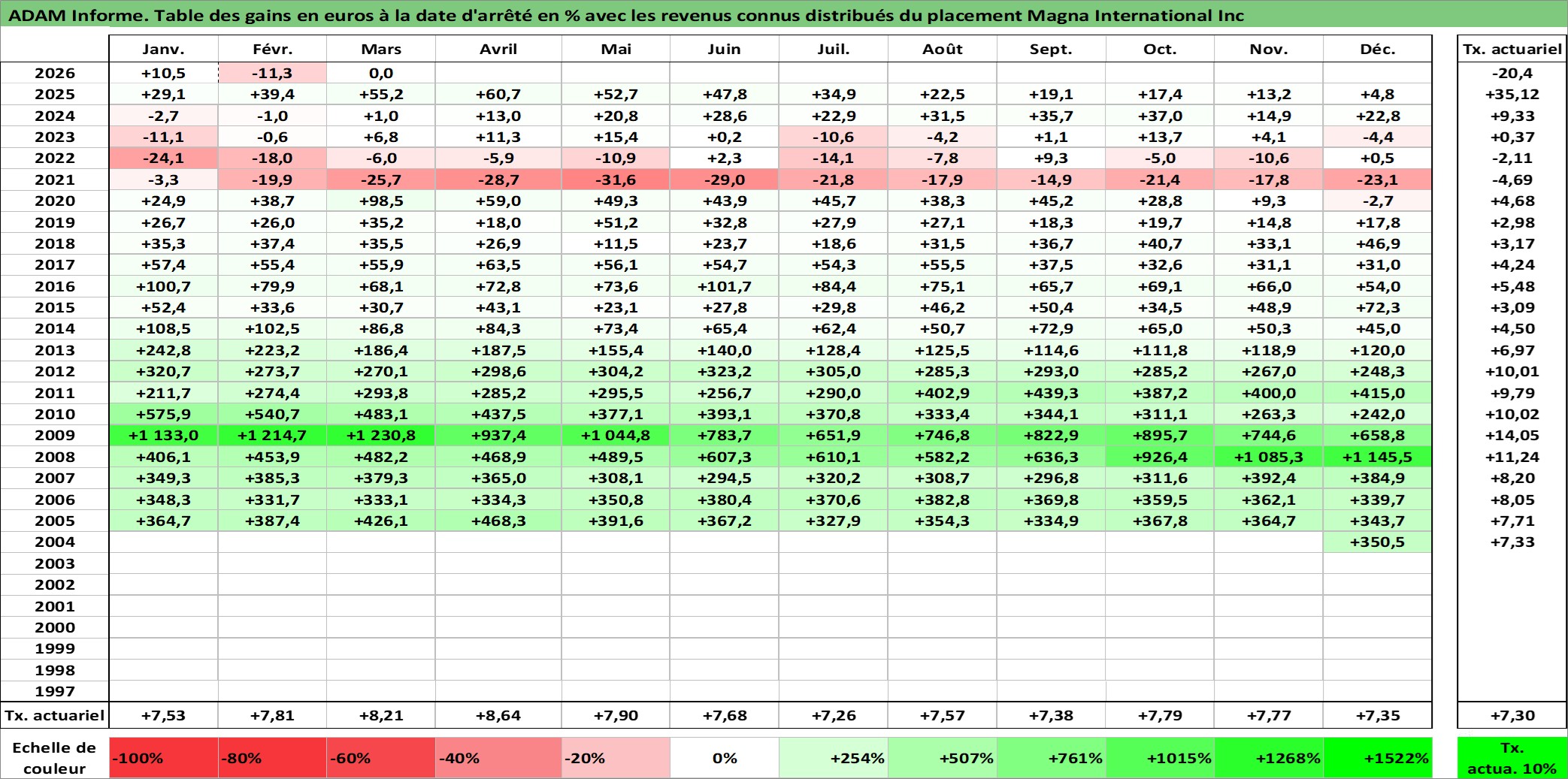
Task: Select the +1522% bright green swatch
Action: click(x=1378, y=758)
